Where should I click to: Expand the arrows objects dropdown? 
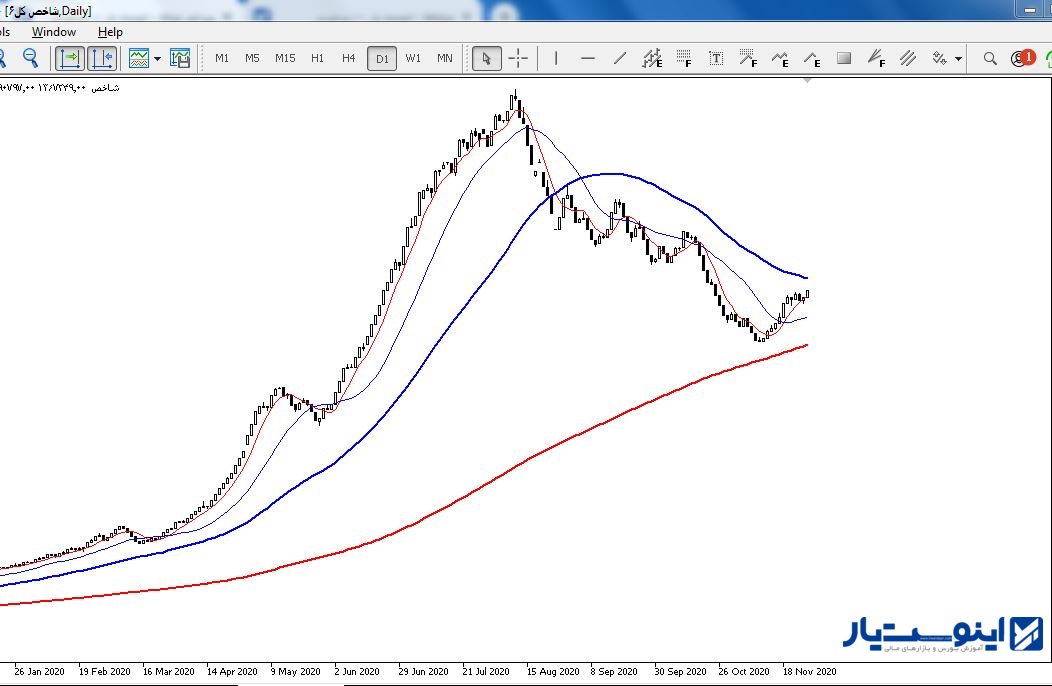959,58
